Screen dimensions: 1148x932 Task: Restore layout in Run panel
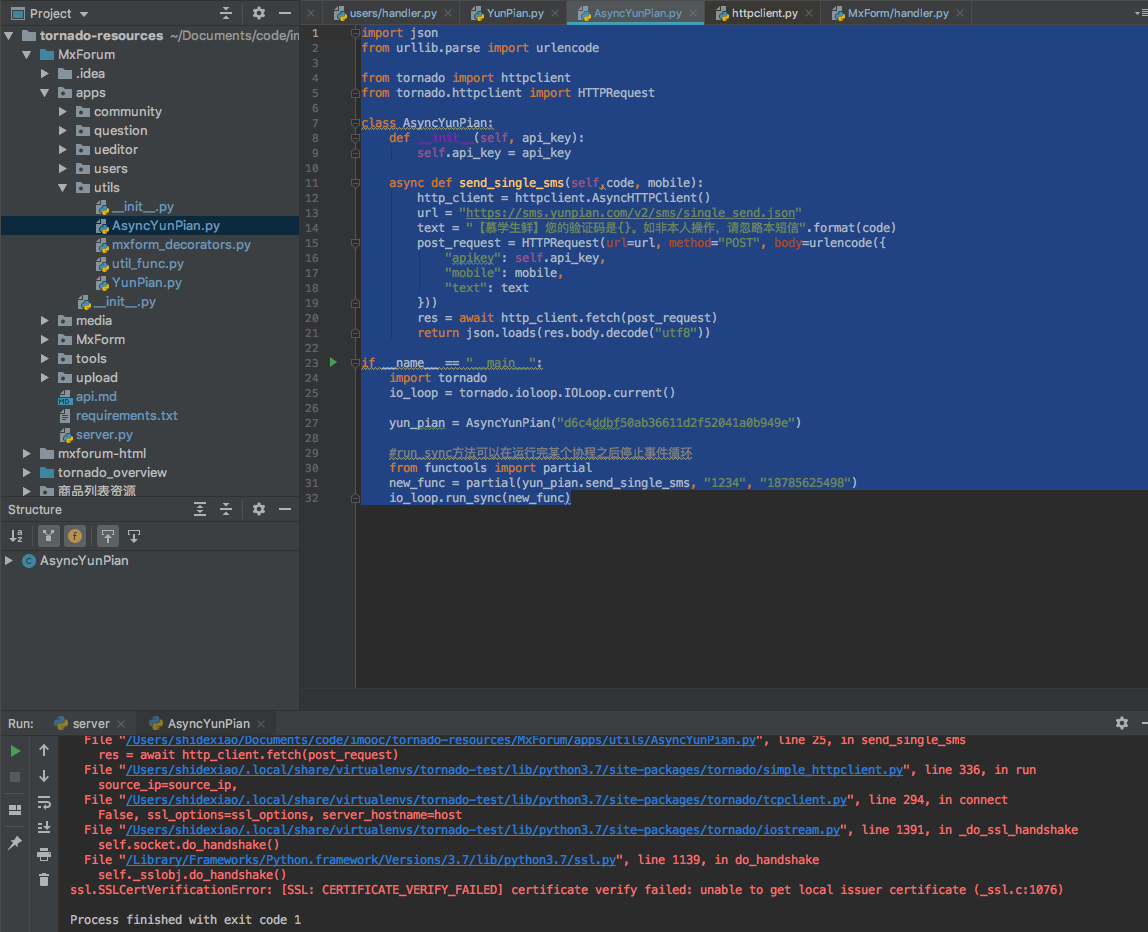[x=15, y=810]
